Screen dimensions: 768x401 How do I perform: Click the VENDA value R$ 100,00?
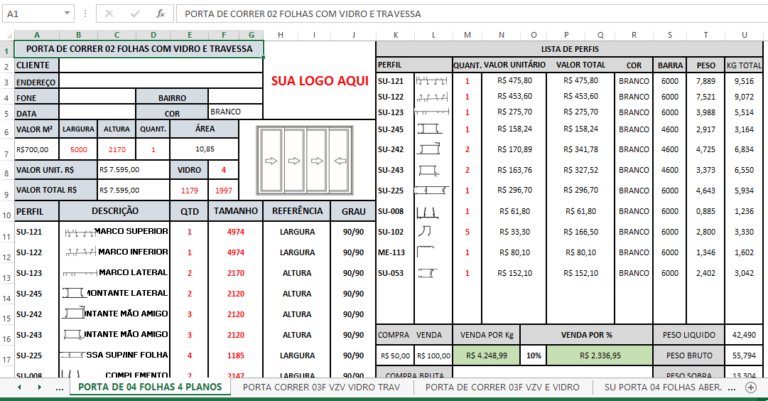tap(433, 356)
